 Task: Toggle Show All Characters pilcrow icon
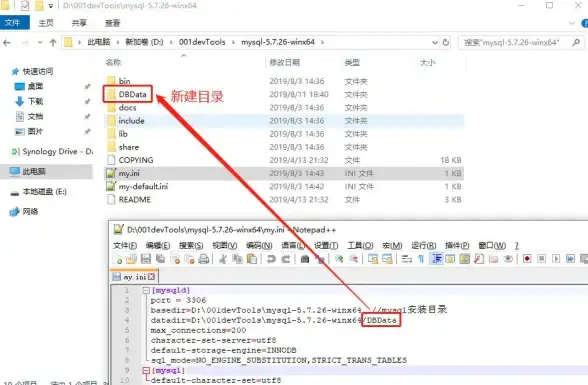click(421, 259)
